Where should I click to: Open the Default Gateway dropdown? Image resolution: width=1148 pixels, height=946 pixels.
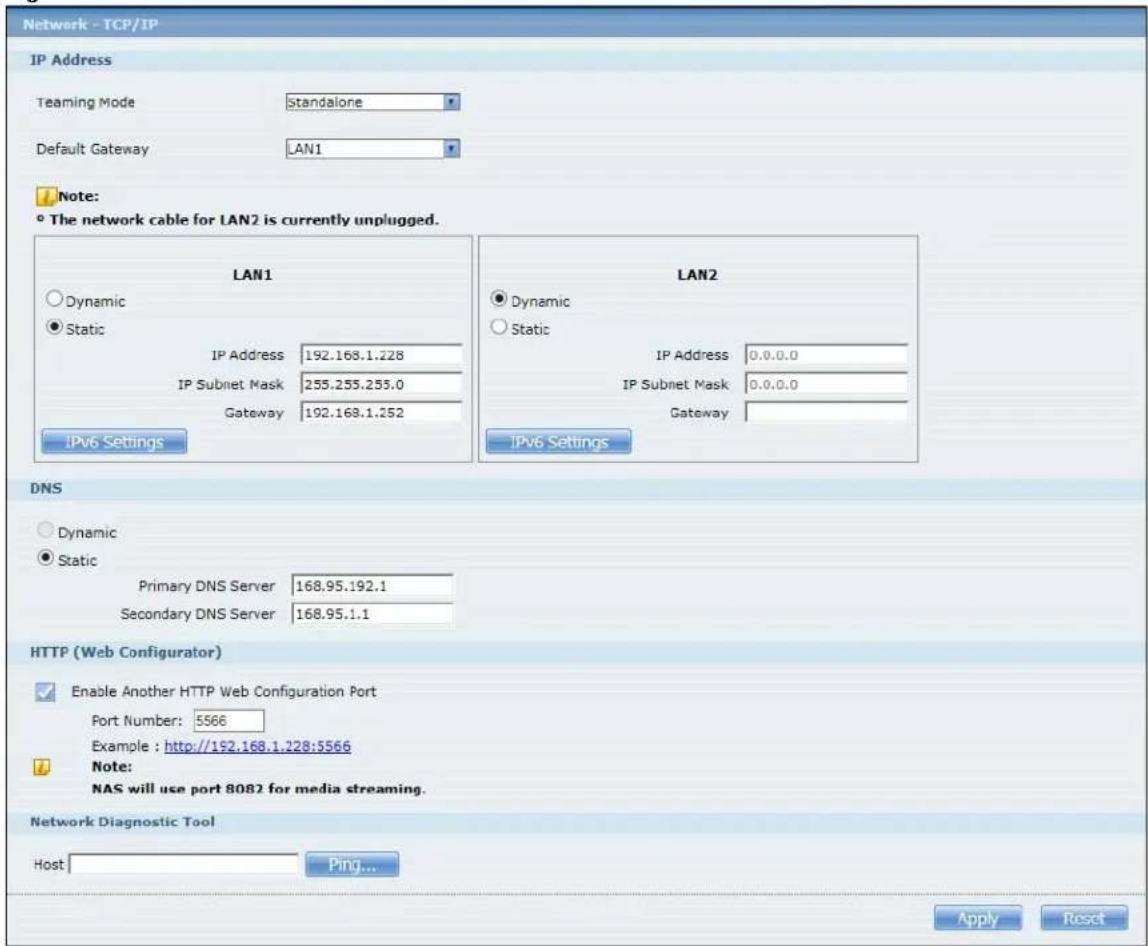tap(373, 149)
